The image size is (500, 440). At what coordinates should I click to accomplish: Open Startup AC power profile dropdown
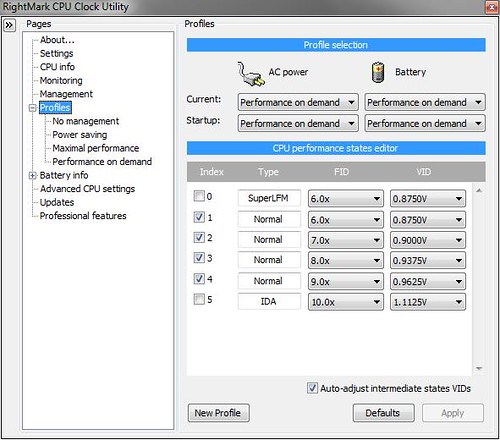tap(298, 124)
